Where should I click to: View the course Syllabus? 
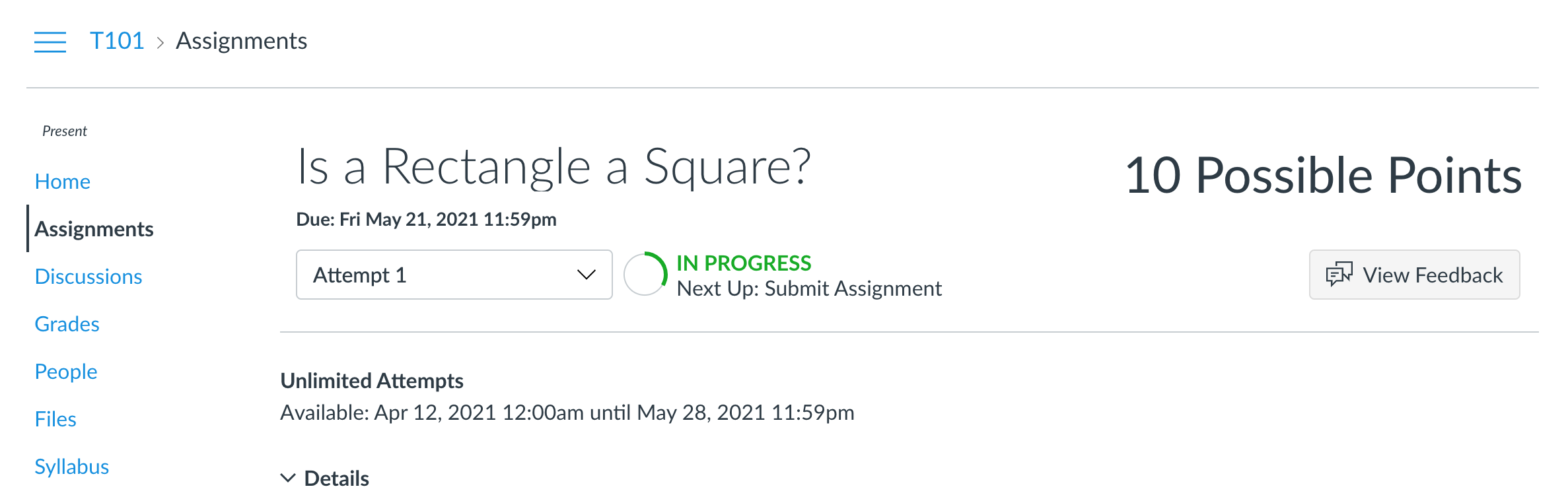click(71, 467)
